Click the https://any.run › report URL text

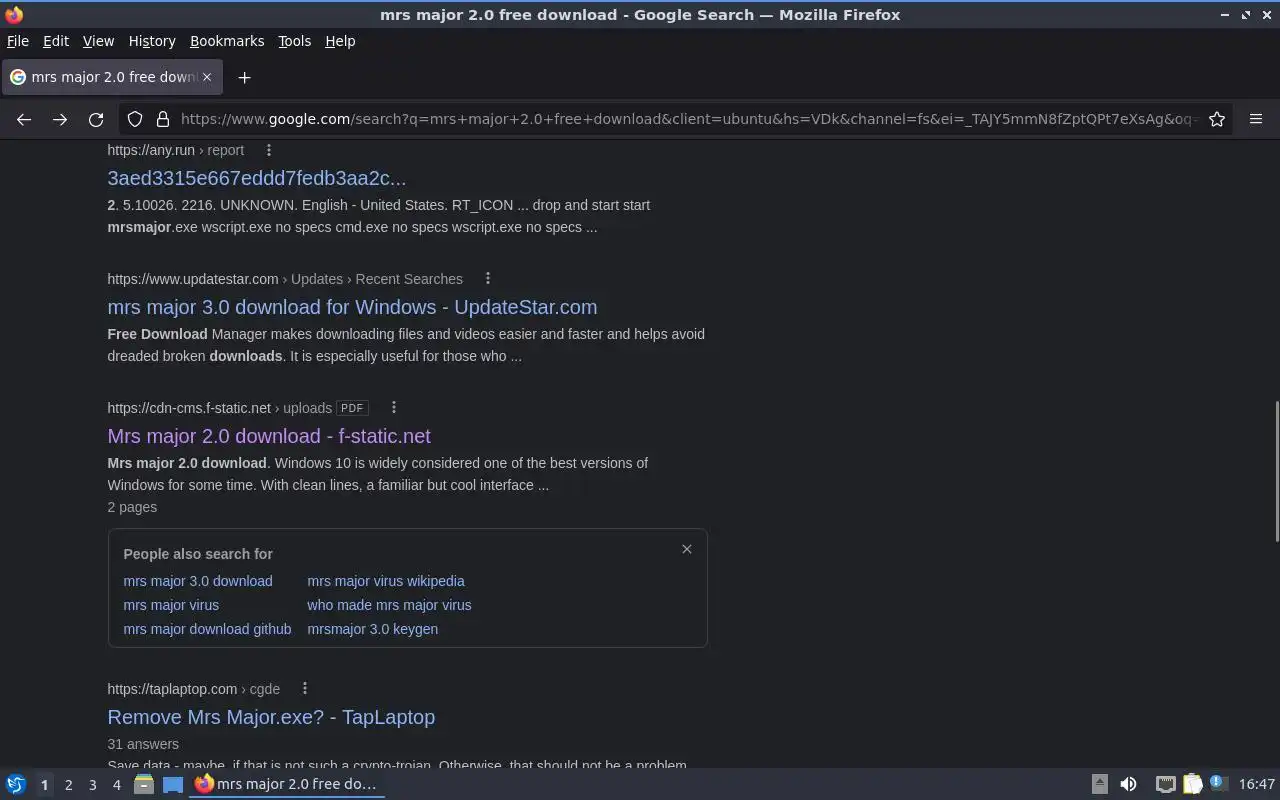pos(176,150)
